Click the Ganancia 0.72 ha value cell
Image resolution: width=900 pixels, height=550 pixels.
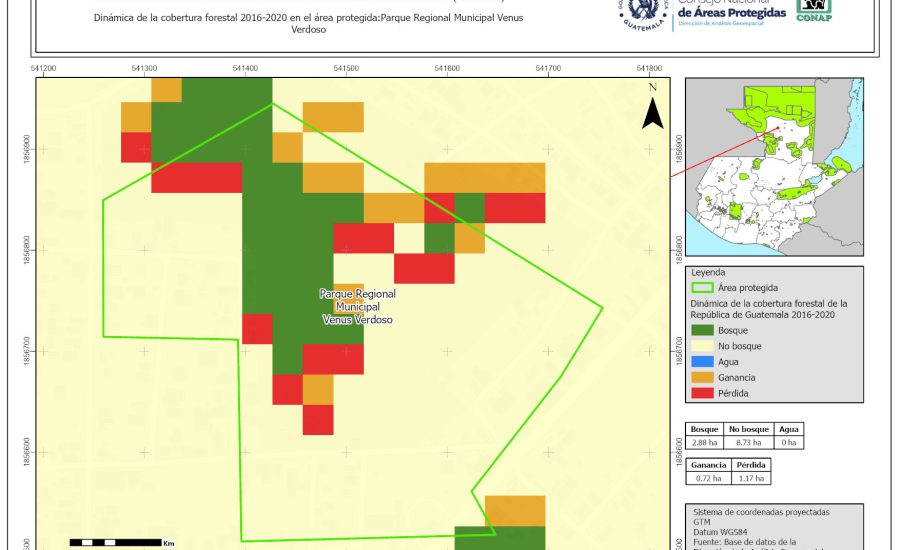click(709, 479)
